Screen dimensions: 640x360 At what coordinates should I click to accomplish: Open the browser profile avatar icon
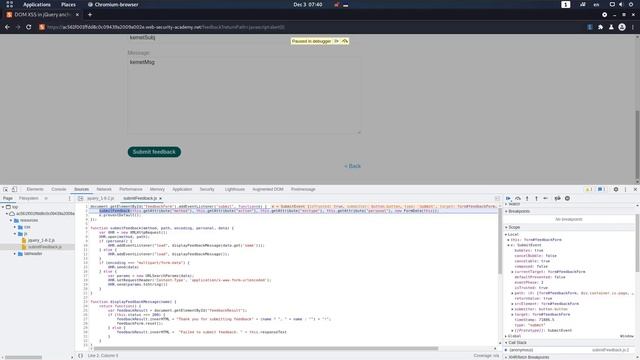pos(622,27)
